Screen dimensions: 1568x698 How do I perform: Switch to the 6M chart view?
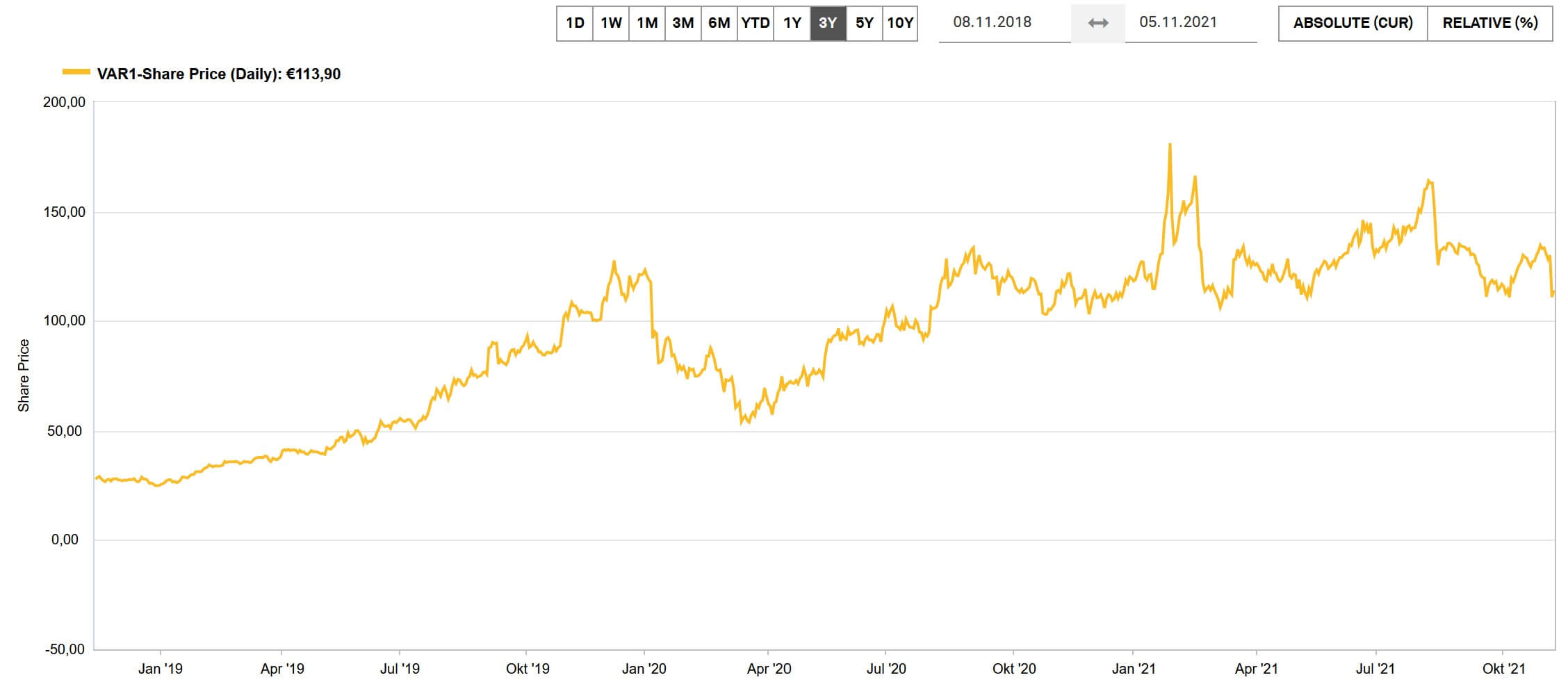719,22
